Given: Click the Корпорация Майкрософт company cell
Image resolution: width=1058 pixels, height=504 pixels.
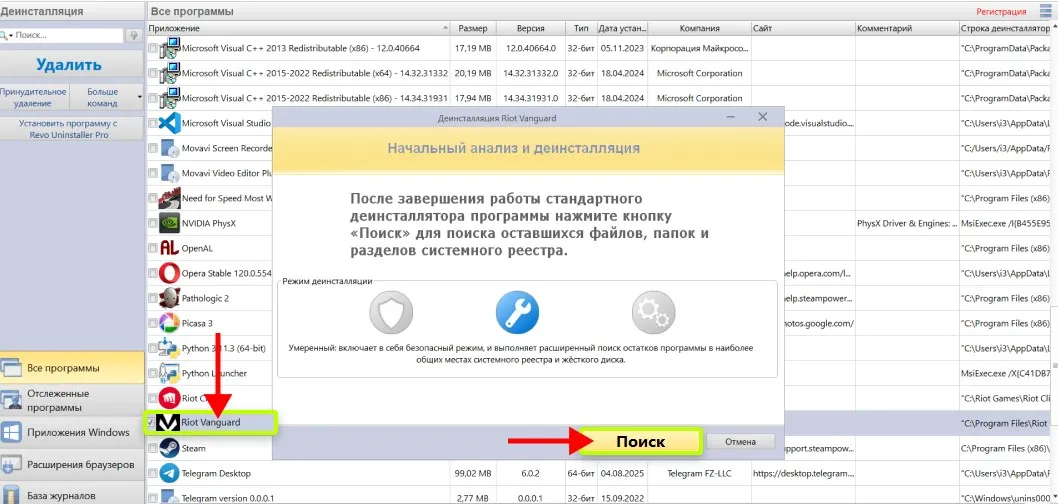Looking at the screenshot, I should pyautogui.click(x=699, y=49).
